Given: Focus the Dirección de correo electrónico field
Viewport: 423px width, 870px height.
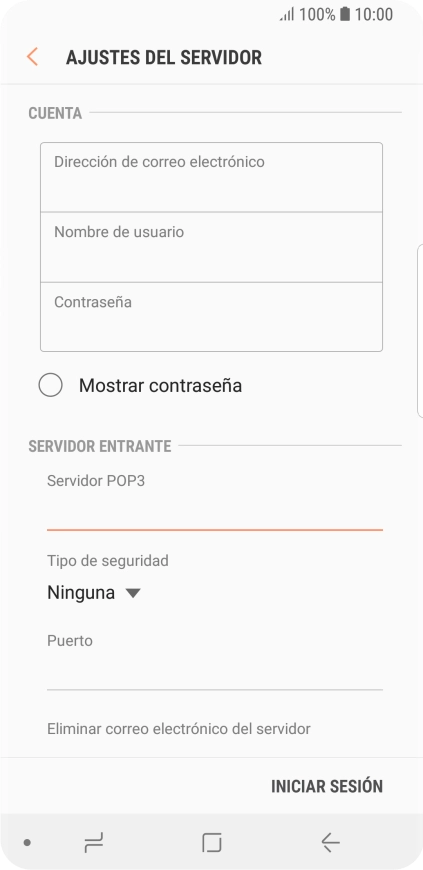Looking at the screenshot, I should click(x=212, y=177).
